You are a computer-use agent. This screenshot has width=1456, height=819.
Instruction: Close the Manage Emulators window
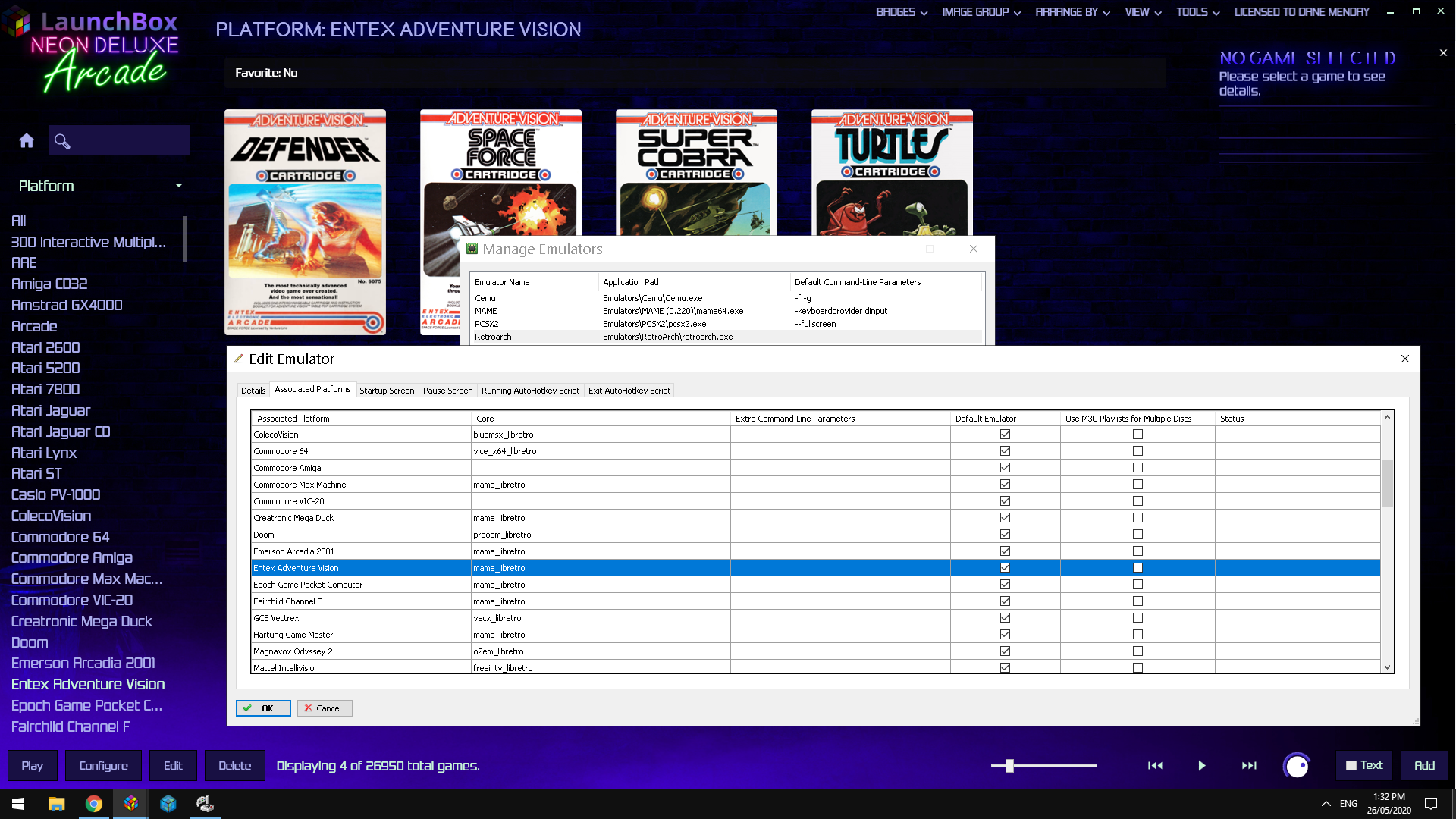974,249
